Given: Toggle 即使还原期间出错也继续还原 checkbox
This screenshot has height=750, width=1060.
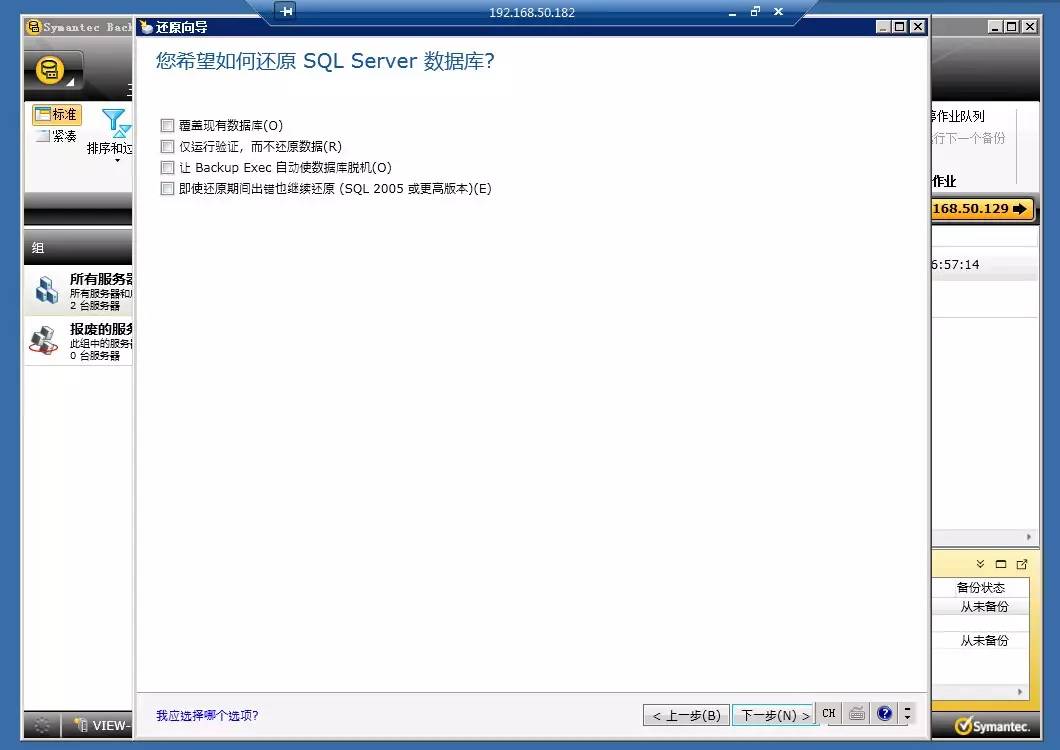Looking at the screenshot, I should [167, 188].
